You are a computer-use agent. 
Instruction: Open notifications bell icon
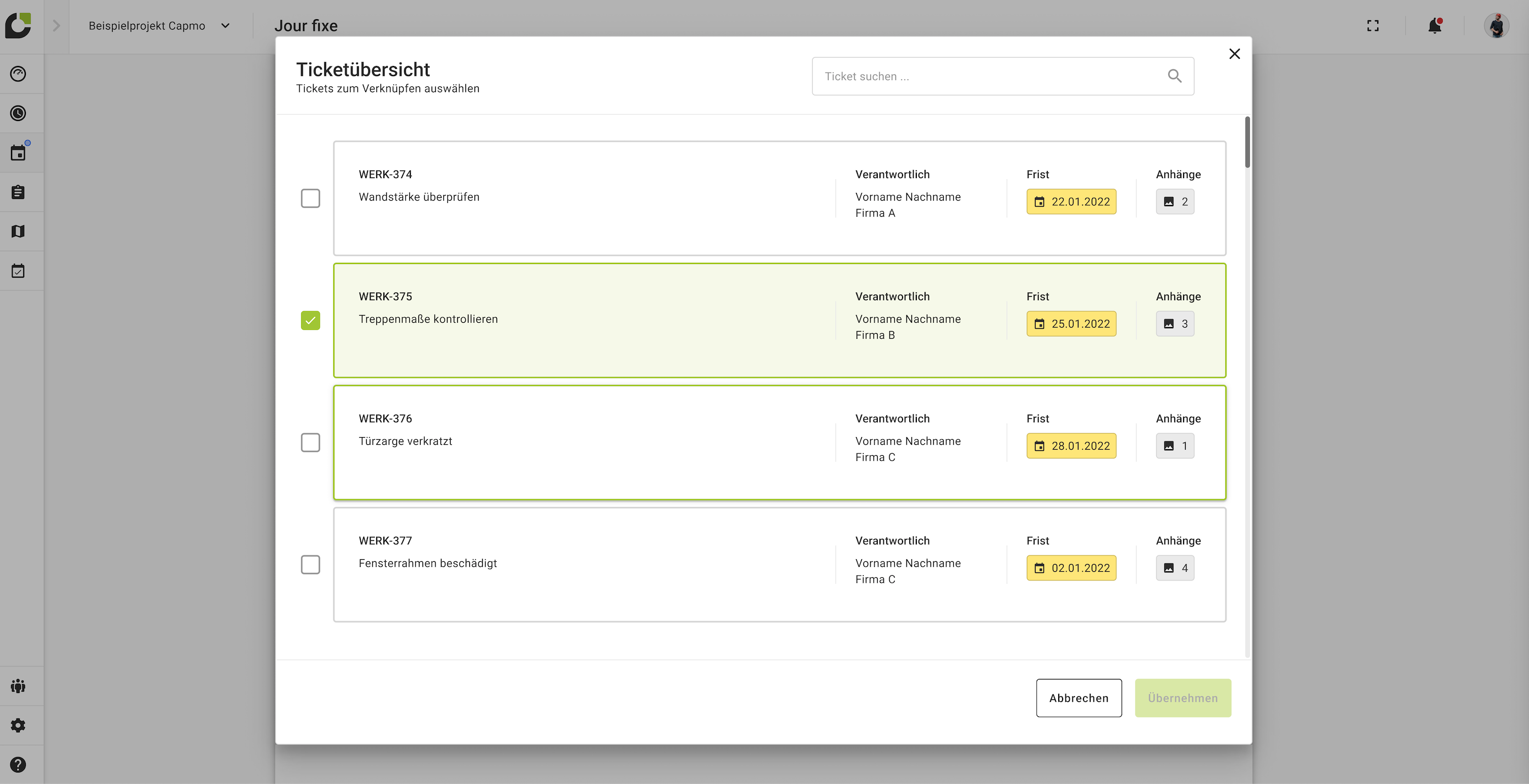click(x=1434, y=25)
